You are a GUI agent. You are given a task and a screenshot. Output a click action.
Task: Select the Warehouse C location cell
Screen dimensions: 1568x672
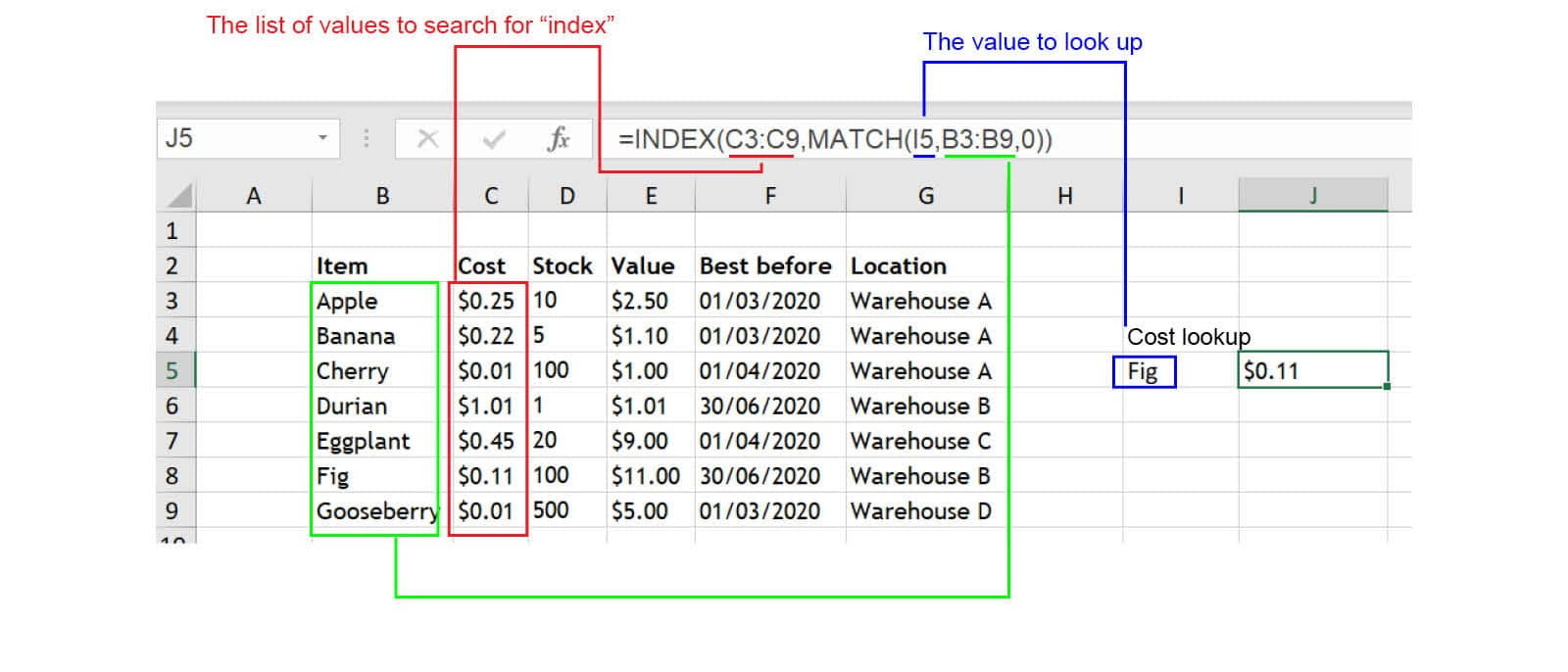(x=921, y=441)
